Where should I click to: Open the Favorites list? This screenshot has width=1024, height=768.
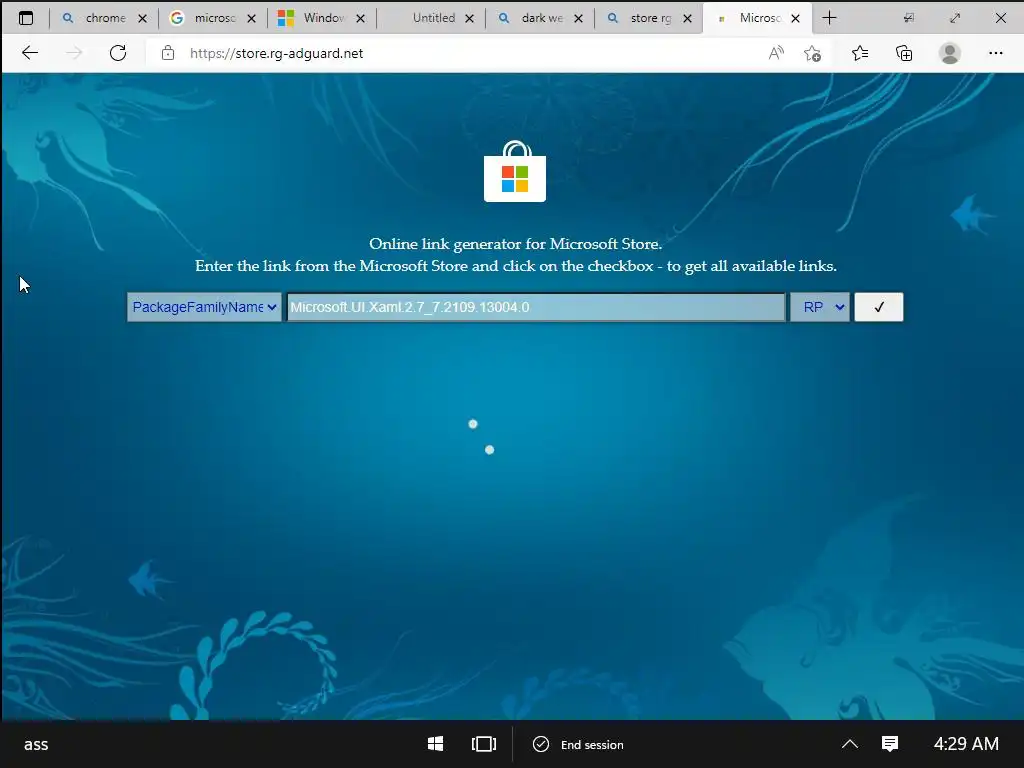tap(860, 53)
